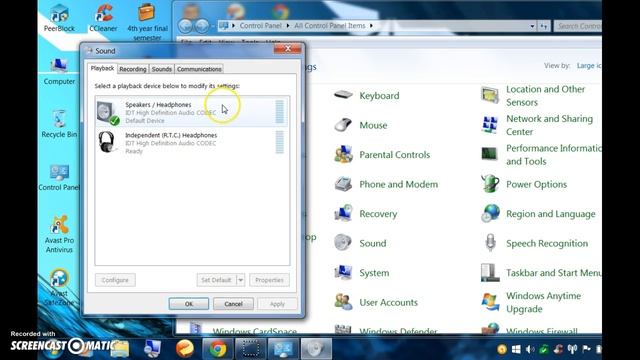Select the Recycle Bin desktop icon

59,124
